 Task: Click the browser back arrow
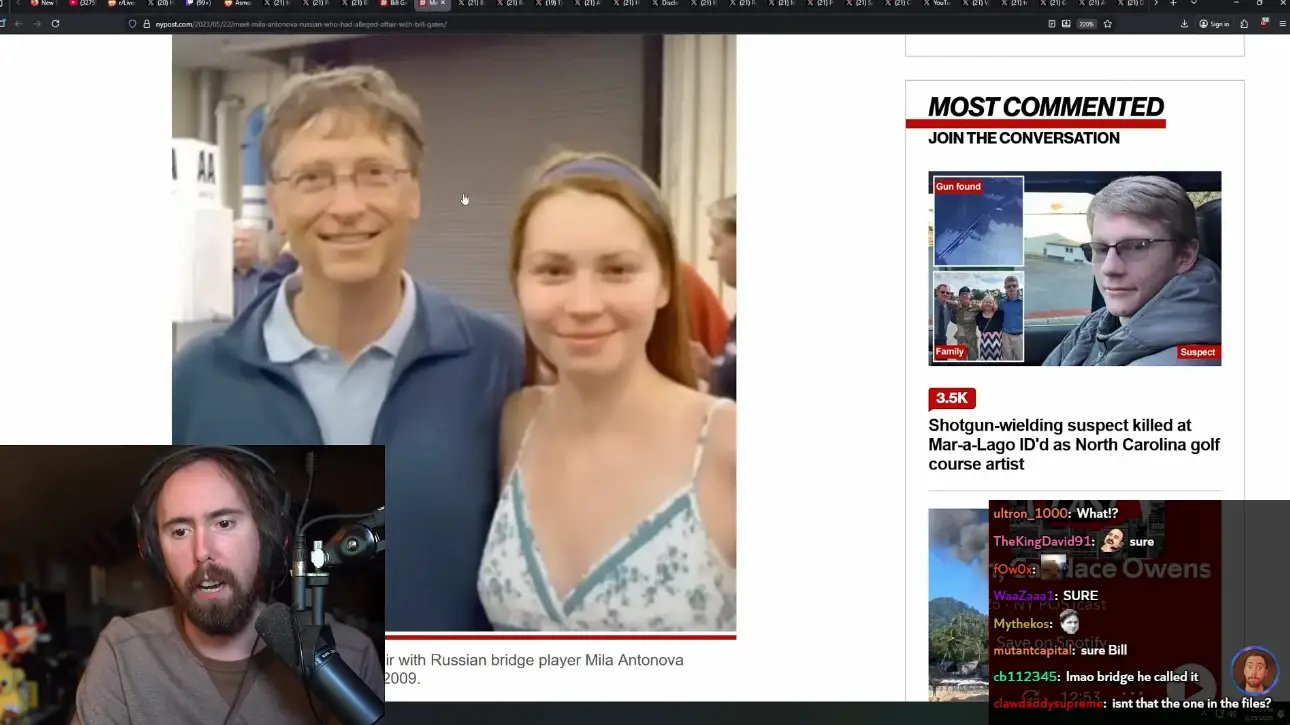point(17,24)
